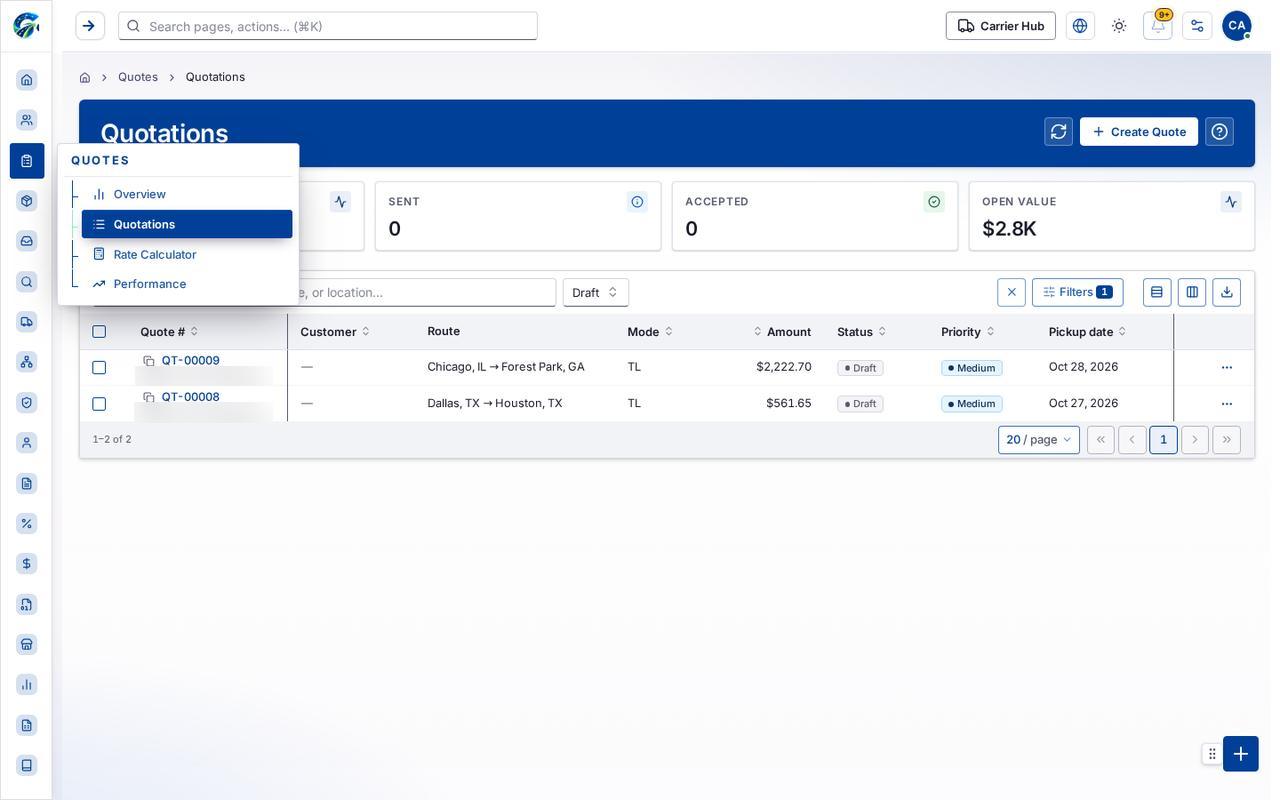
Task: Check the box for QT-00008 row
Action: [x=99, y=404]
